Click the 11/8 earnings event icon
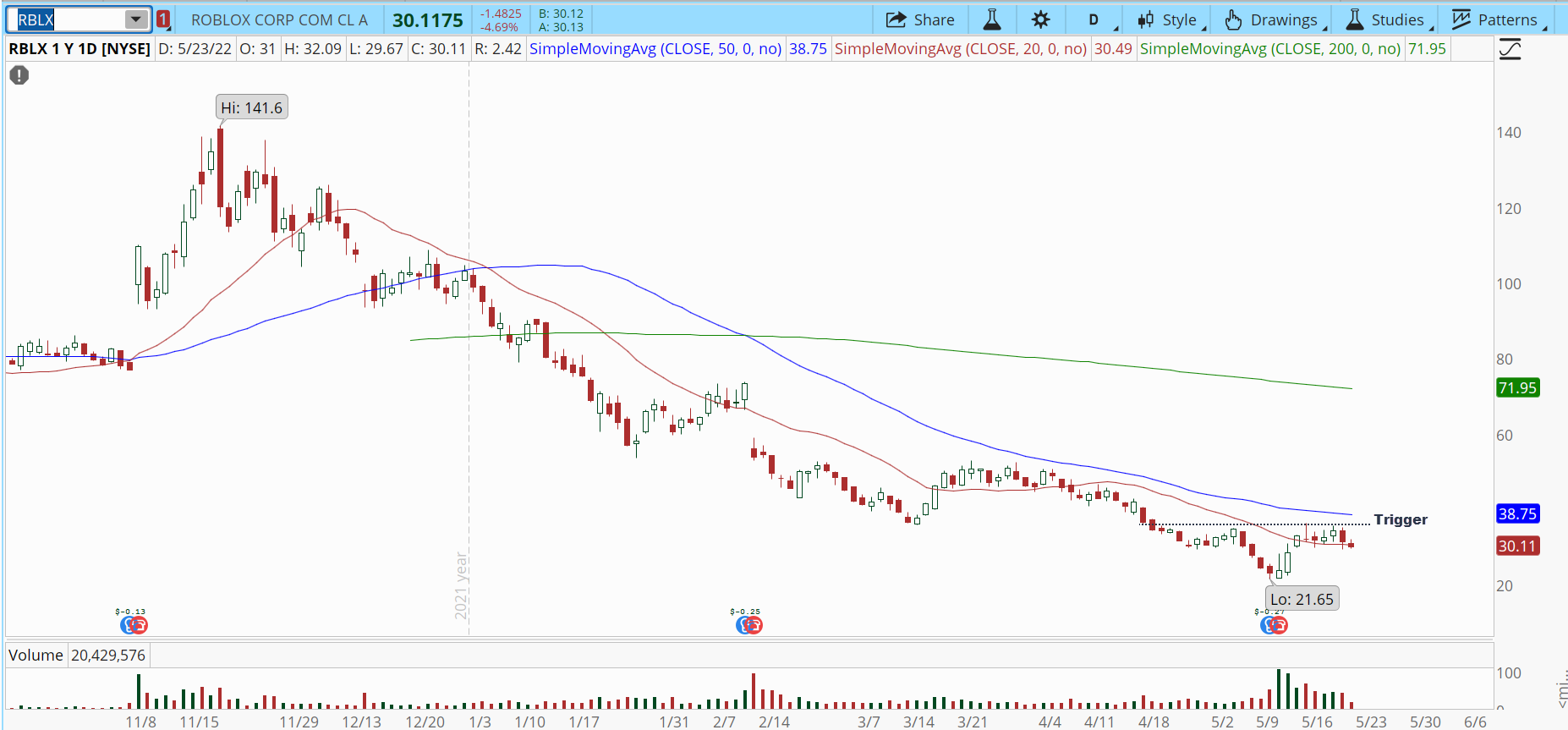Screen dimensions: 1568x730 point(134,625)
